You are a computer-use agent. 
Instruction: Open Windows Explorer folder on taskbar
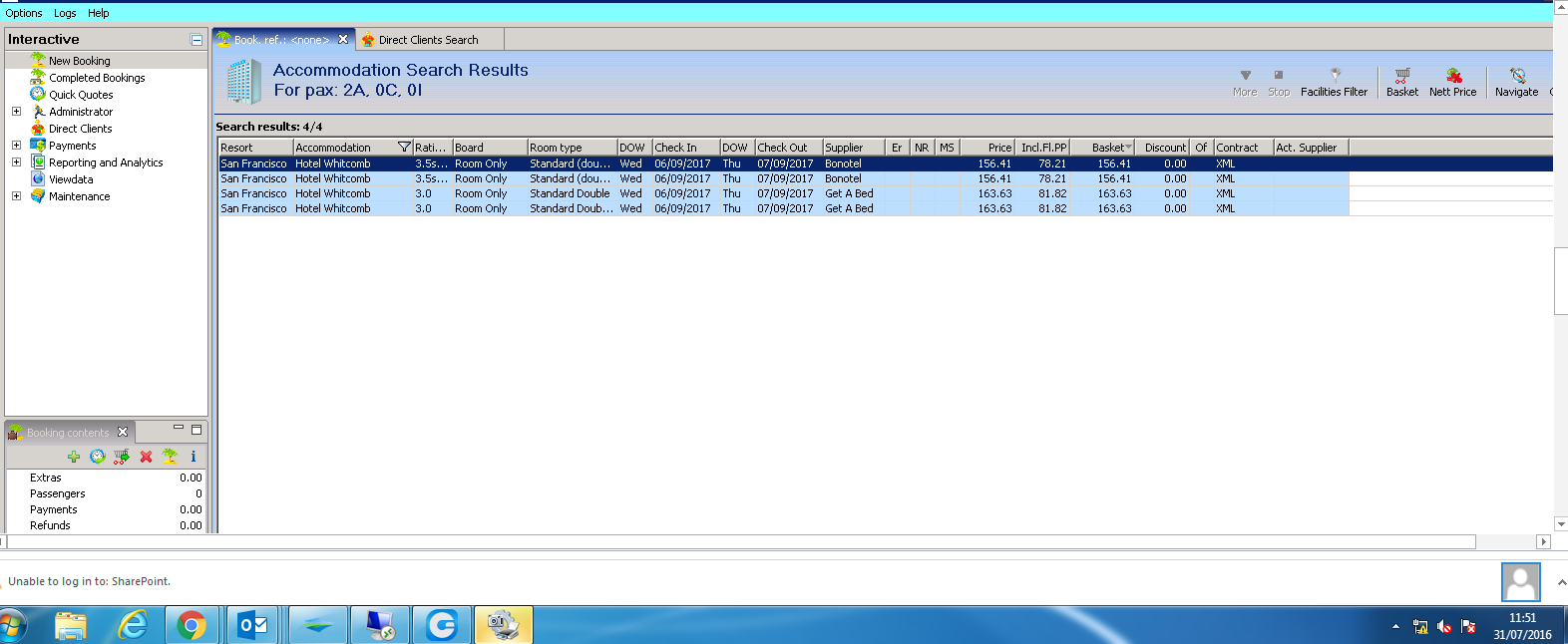coord(71,625)
